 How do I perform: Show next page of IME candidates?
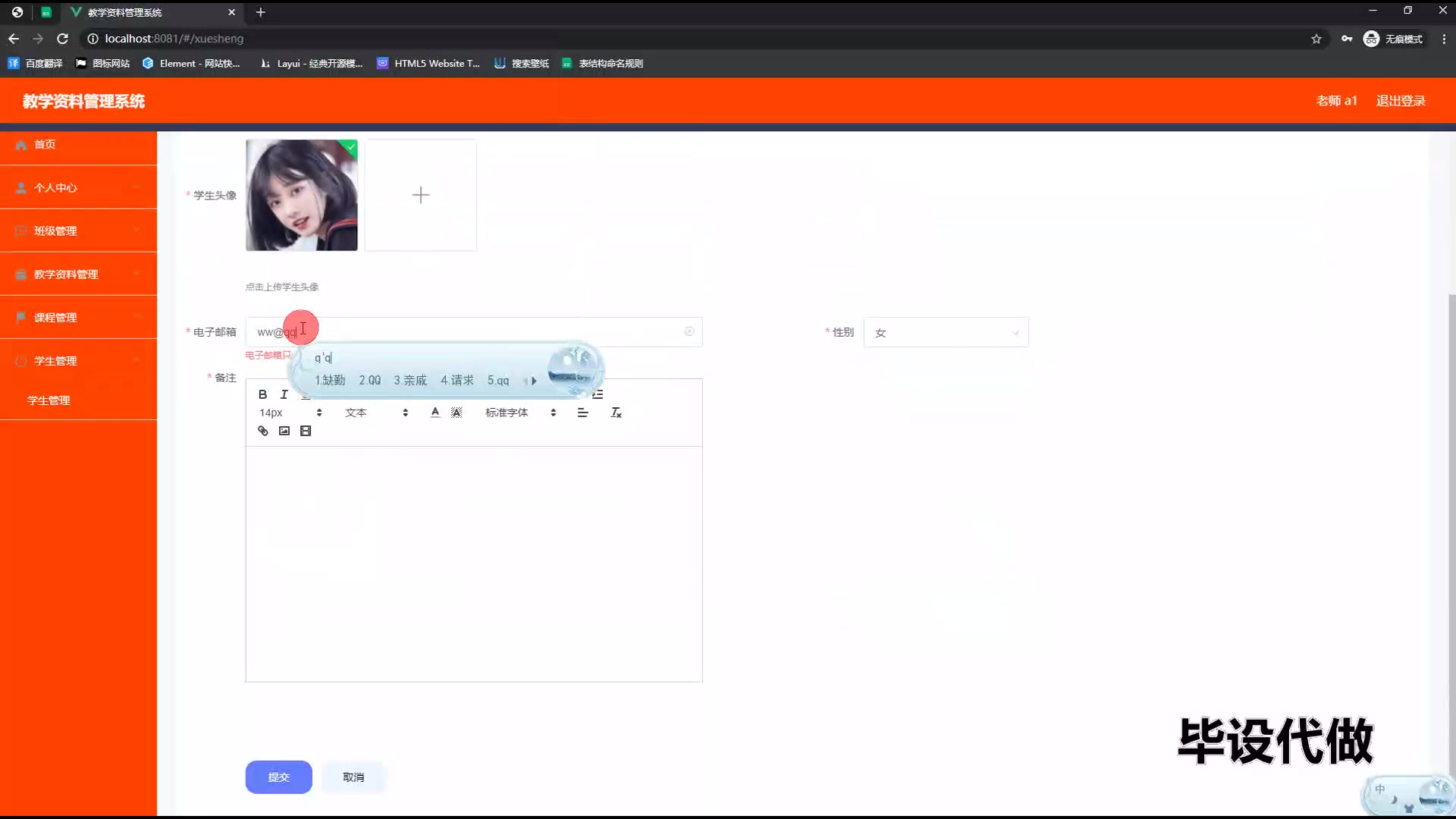click(535, 381)
